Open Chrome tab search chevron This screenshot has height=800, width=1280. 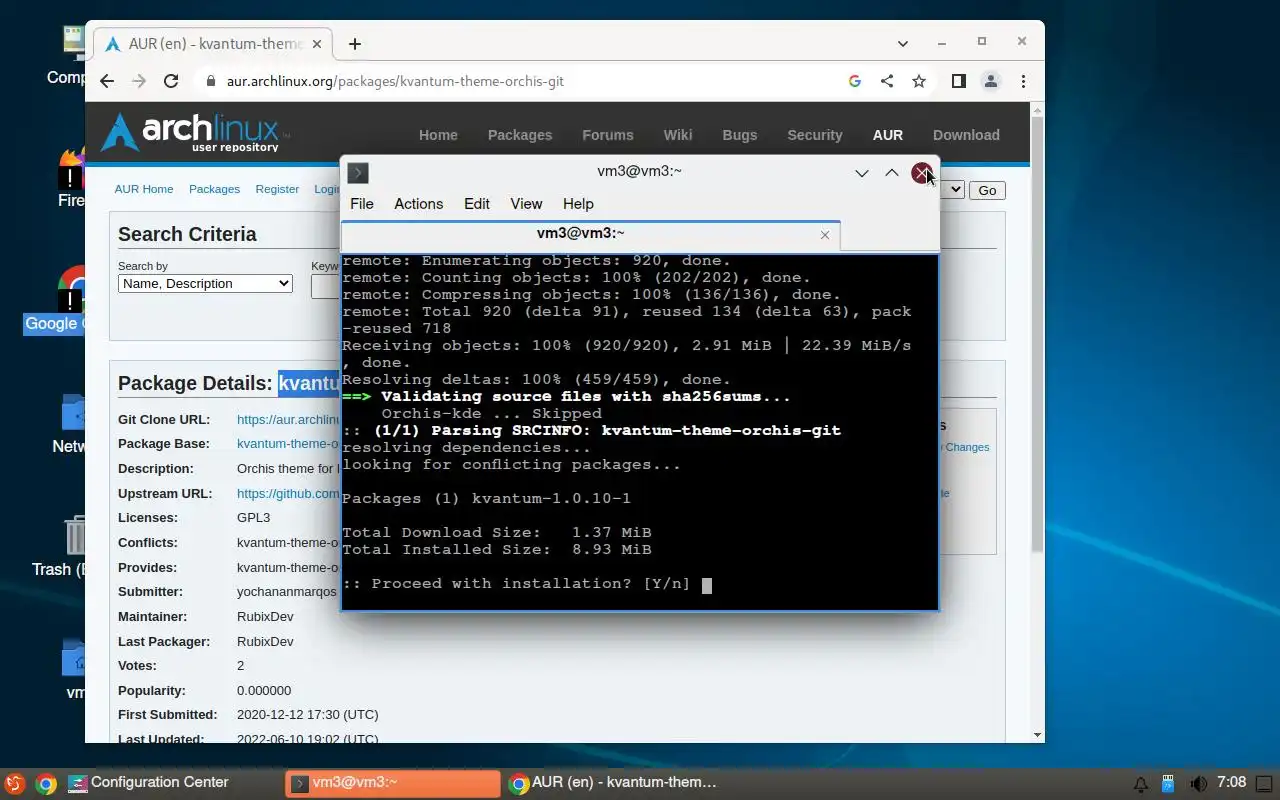903,43
